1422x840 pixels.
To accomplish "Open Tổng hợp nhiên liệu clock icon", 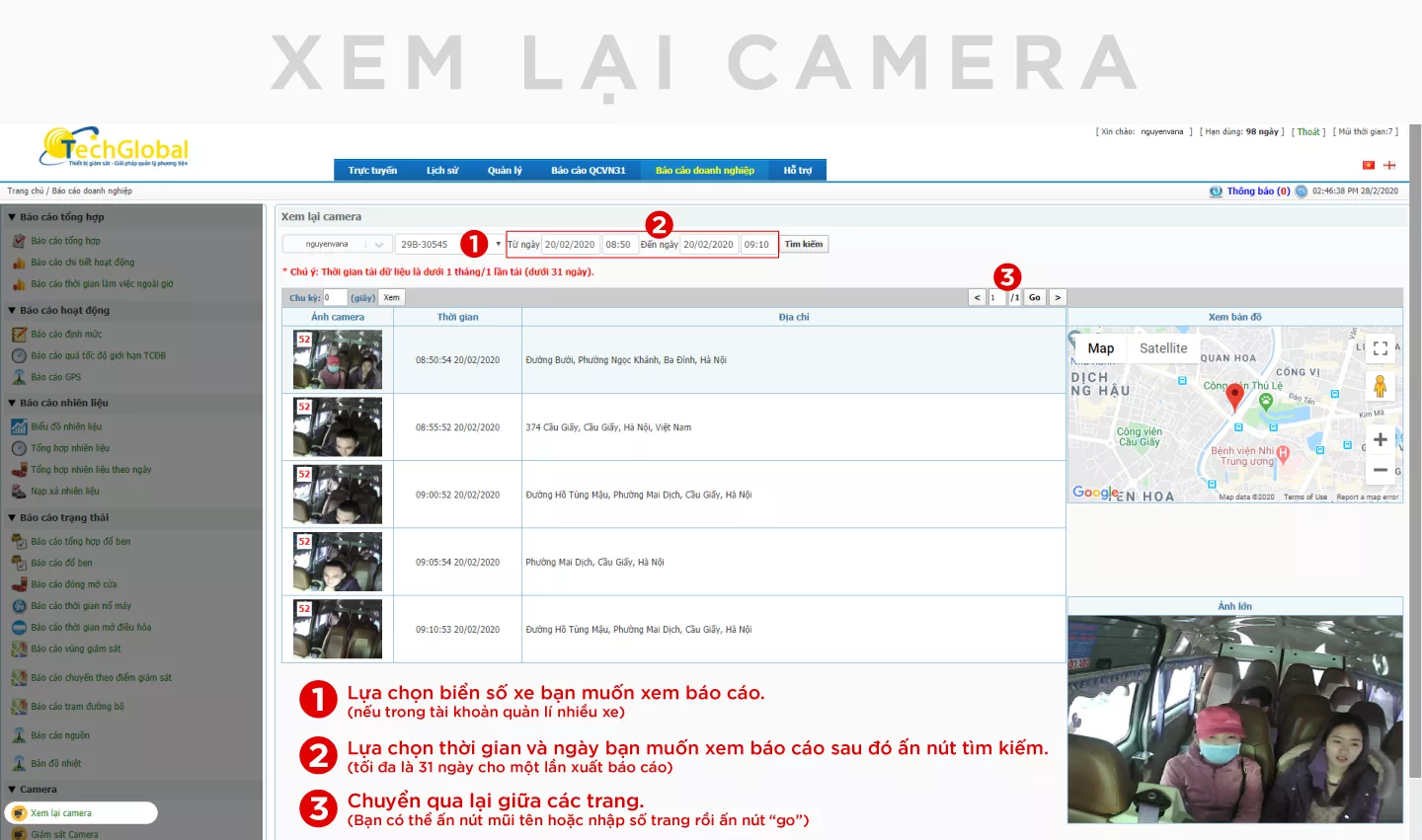I will pos(19,448).
